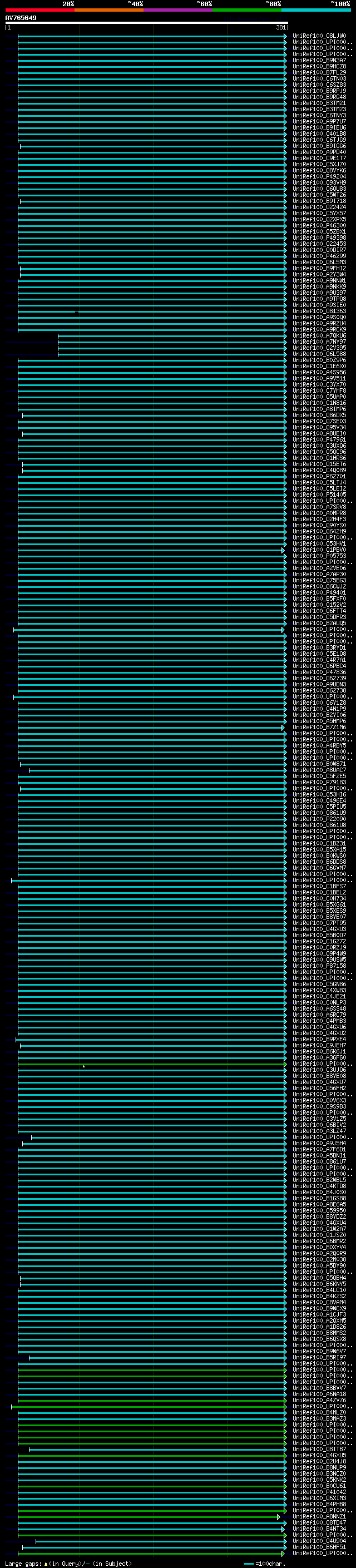Select hit label UniRef100_P62701
Screen dimensions: 356x1568
tap(319, 477)
